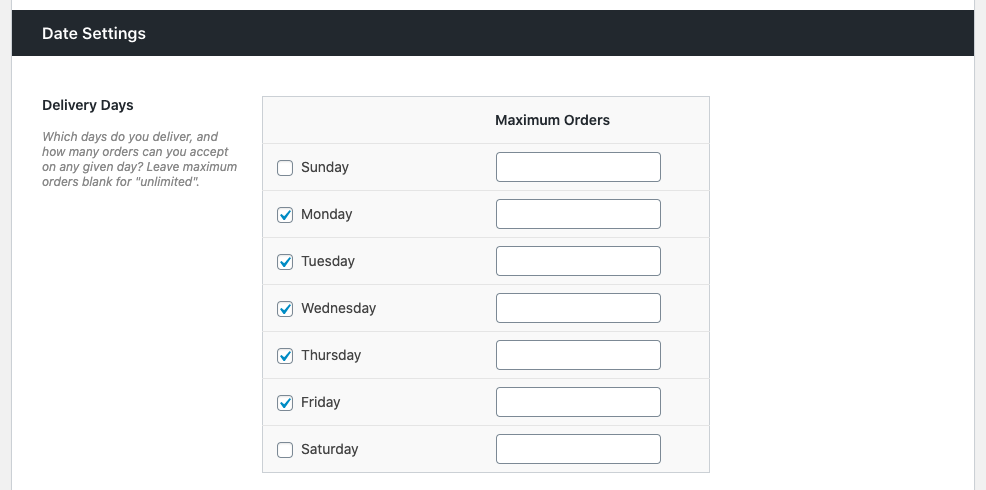Enable the Sunday delivery checkbox
The height and width of the screenshot is (490, 986).
pos(285,168)
